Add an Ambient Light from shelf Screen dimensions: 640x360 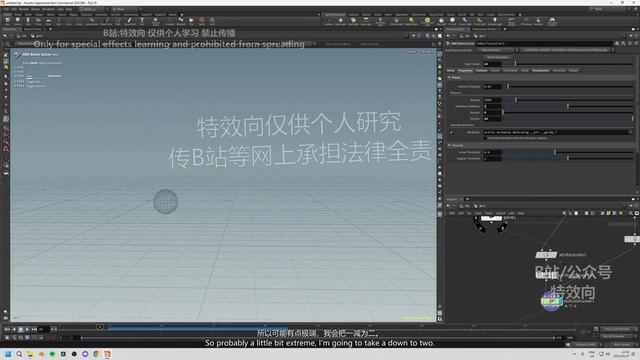[x=495, y=20]
